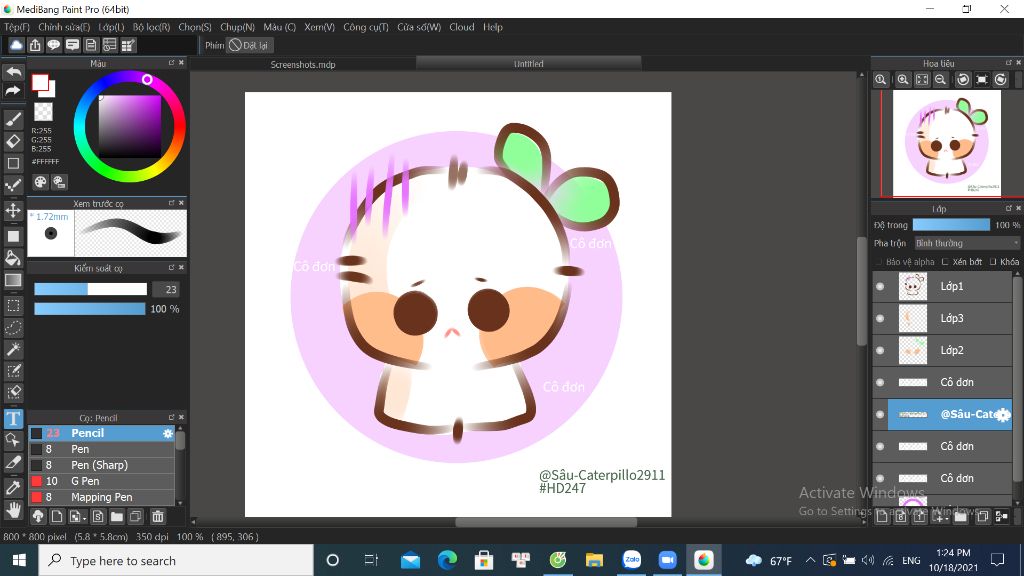
Task: Open brush folder icon in brush panel
Action: click(117, 517)
